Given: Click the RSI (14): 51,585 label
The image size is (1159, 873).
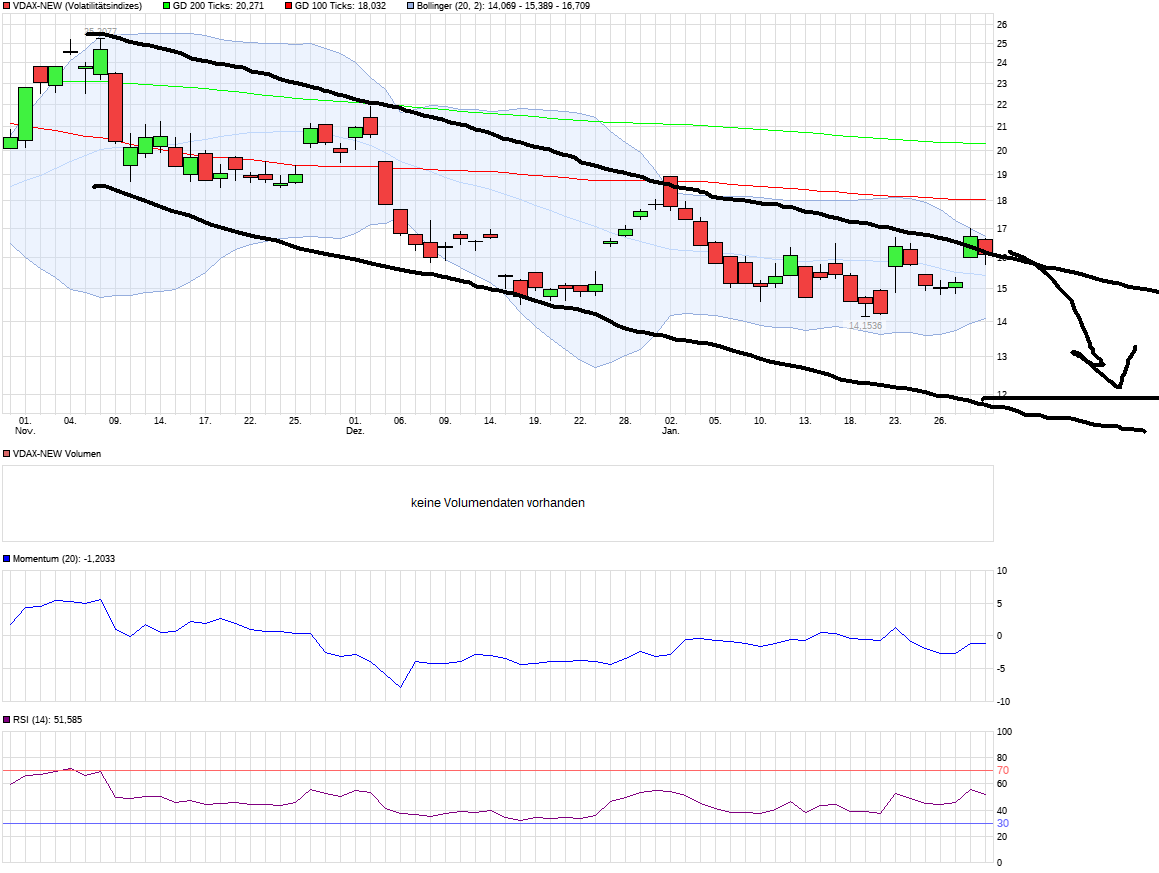Looking at the screenshot, I should click(48, 719).
